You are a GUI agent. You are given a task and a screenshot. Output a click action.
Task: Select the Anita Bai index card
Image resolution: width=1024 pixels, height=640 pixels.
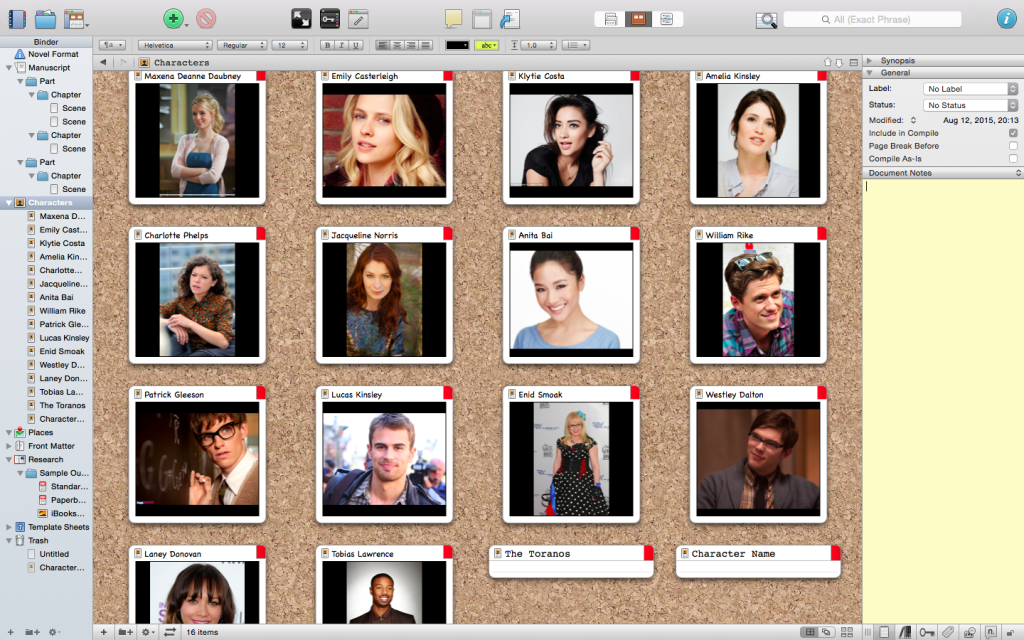click(x=571, y=295)
